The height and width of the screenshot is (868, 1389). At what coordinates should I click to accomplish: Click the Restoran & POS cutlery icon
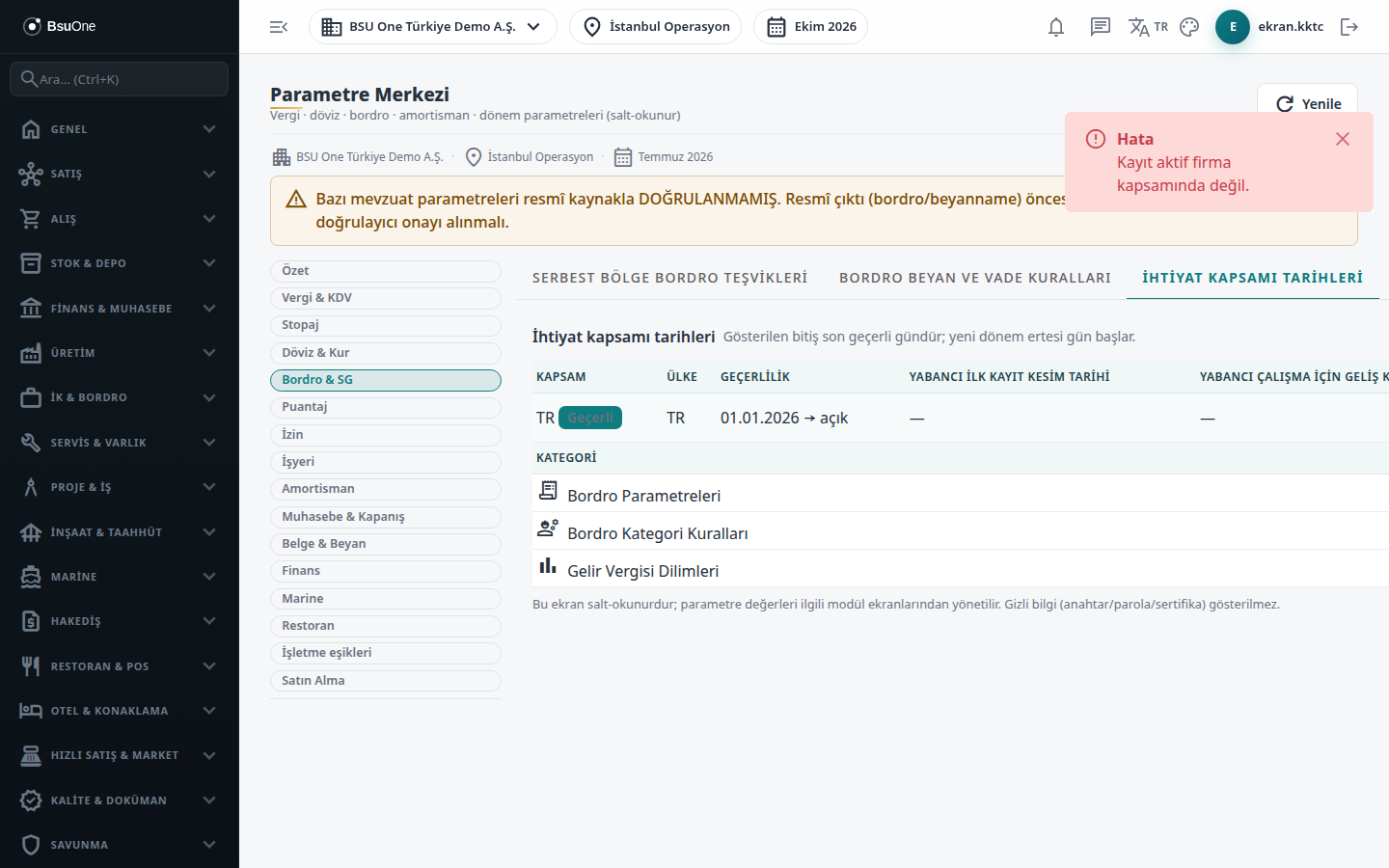[31, 666]
